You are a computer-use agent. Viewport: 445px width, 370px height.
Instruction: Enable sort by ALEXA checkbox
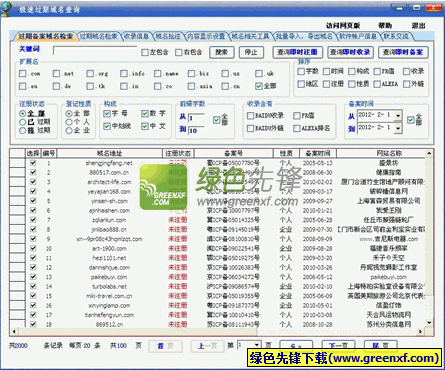(x=377, y=84)
